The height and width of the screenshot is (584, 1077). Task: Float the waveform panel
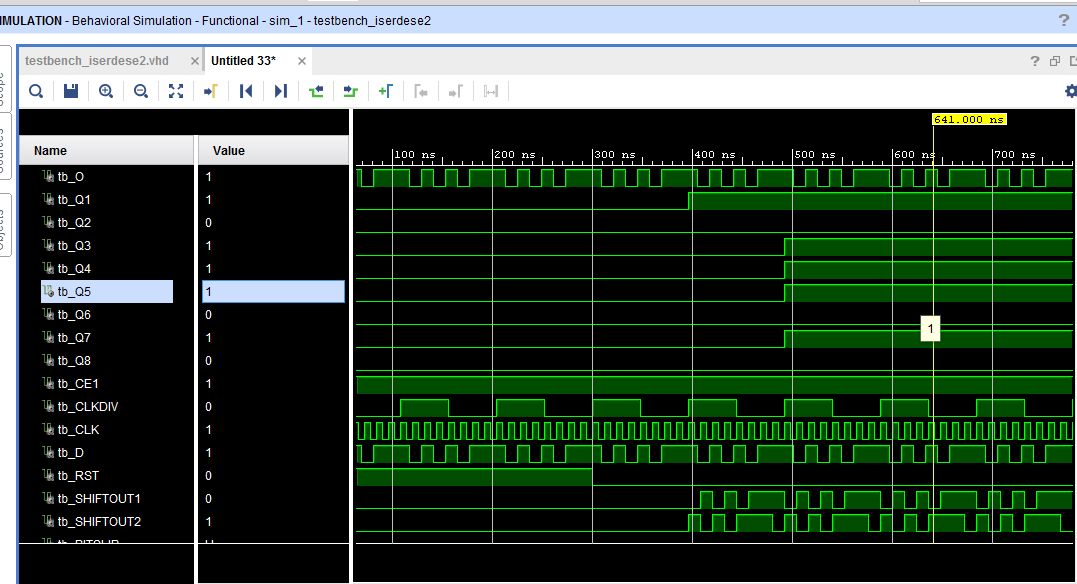[x=1055, y=61]
